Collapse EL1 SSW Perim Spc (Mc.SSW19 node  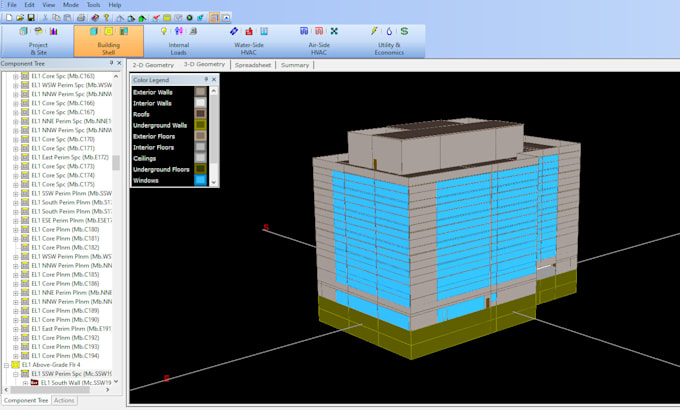[x=16, y=374]
